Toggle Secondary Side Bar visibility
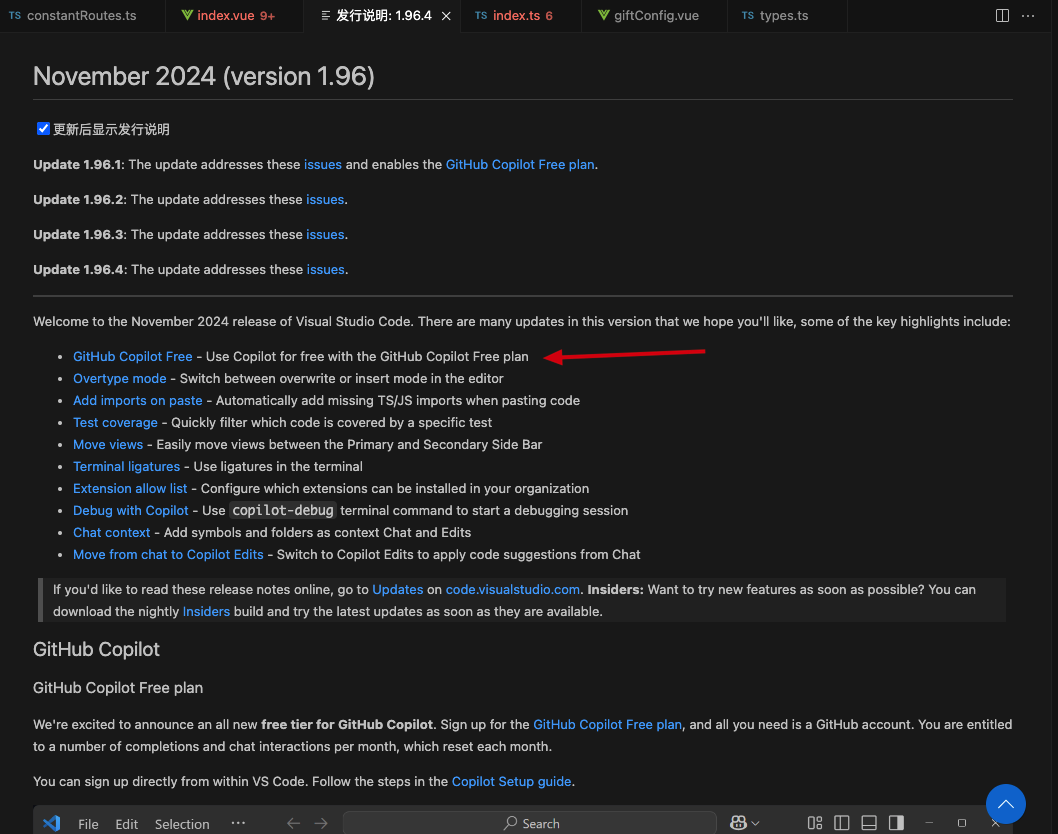This screenshot has width=1058, height=834. 895,823
